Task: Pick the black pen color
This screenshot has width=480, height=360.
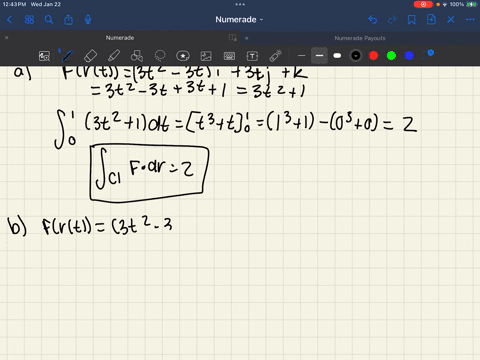Action: coord(356,56)
